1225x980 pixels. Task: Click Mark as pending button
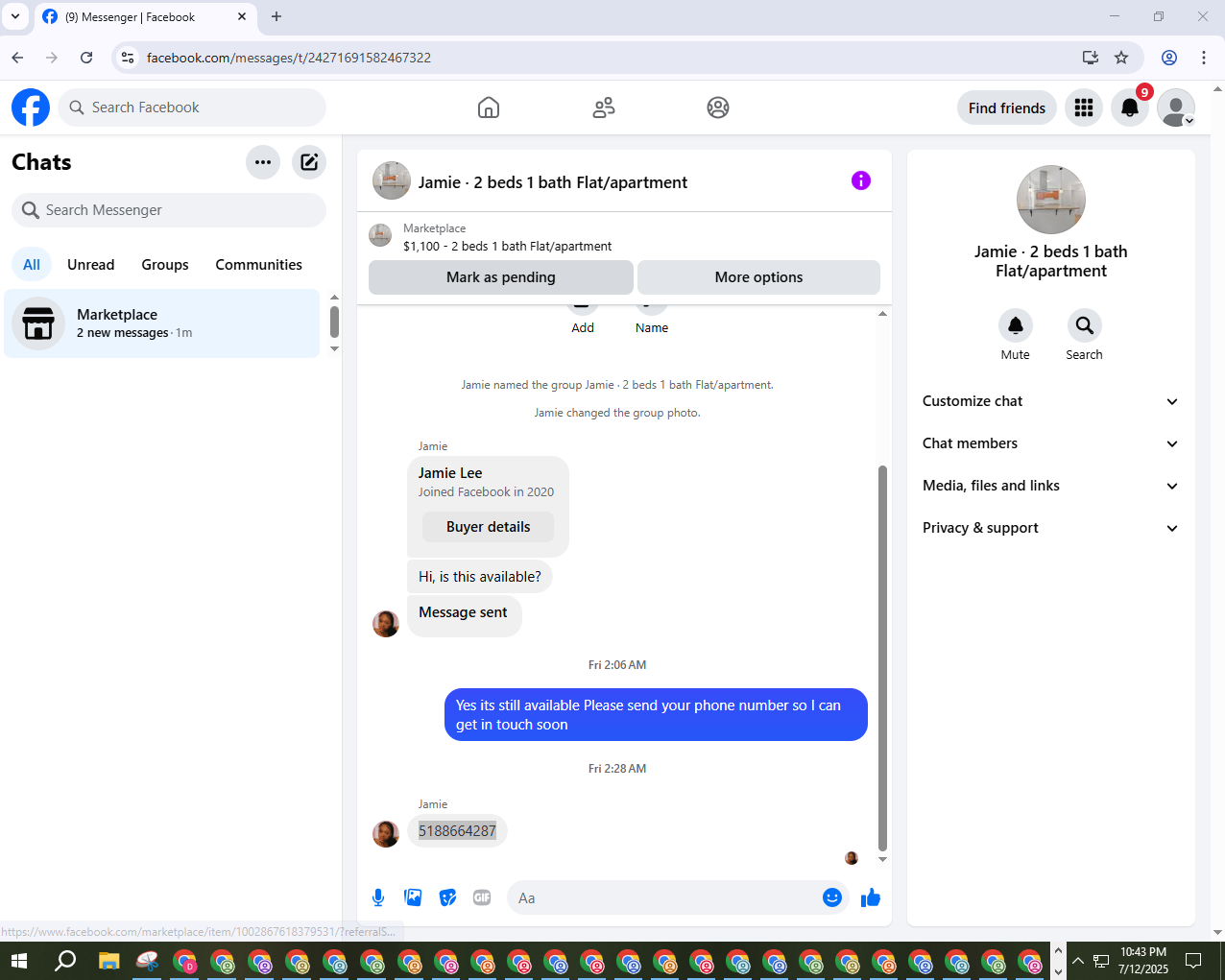click(x=500, y=277)
